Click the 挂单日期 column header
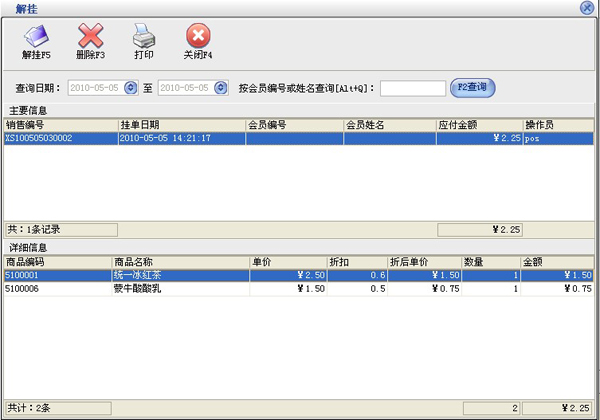600x420 pixels. pyautogui.click(x=181, y=125)
